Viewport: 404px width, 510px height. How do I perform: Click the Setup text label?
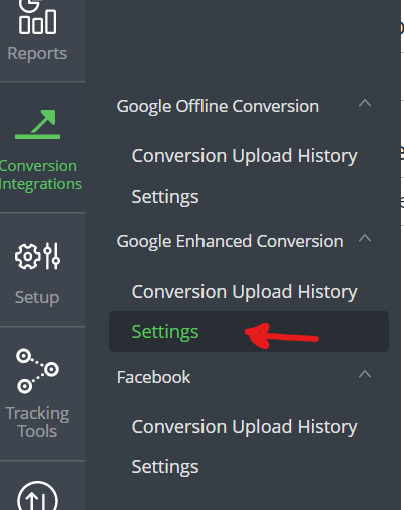click(37, 297)
